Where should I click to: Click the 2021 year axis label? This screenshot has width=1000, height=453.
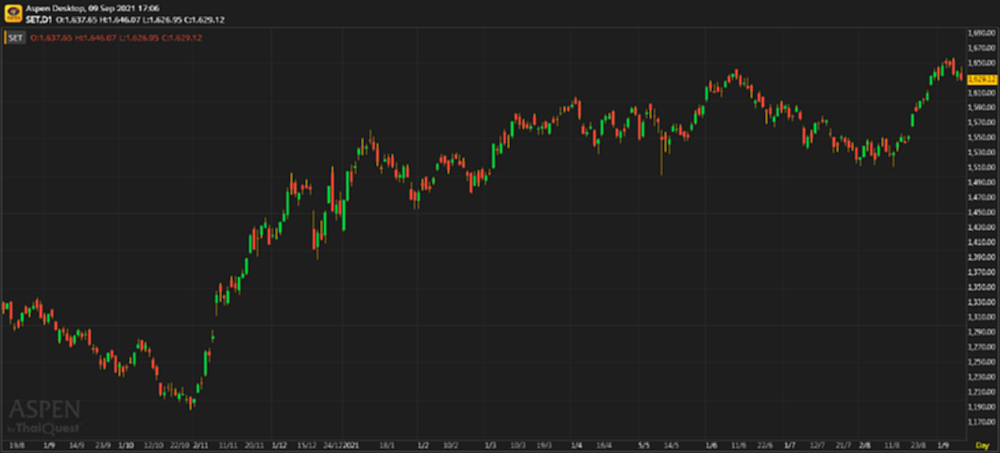(x=351, y=445)
